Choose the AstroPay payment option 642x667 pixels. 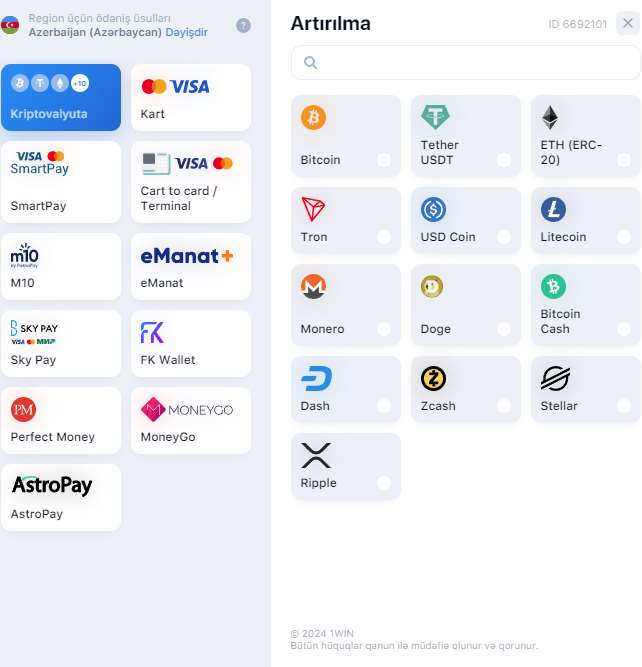pos(61,498)
